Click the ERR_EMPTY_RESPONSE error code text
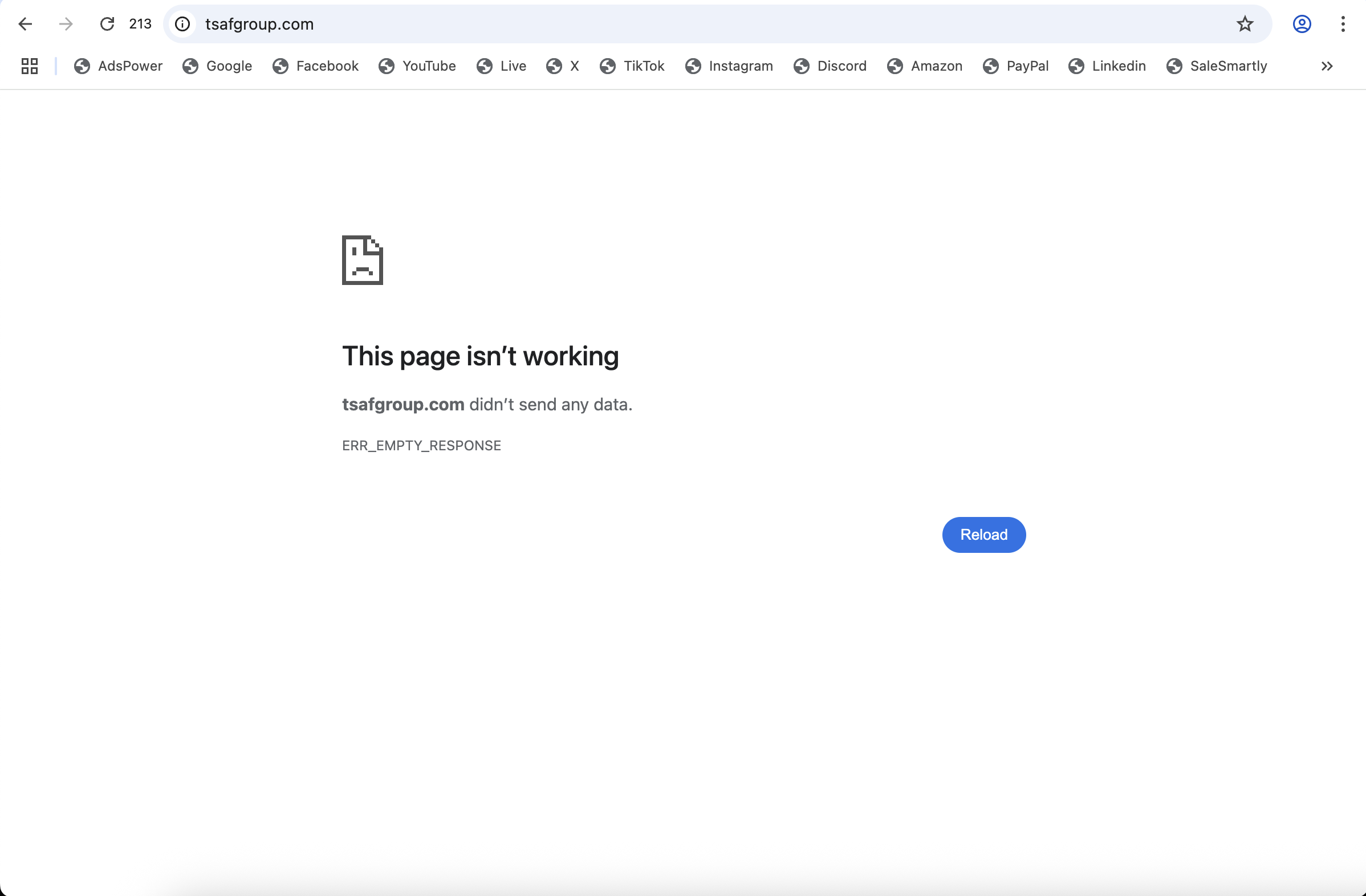The width and height of the screenshot is (1366, 896). click(x=421, y=446)
